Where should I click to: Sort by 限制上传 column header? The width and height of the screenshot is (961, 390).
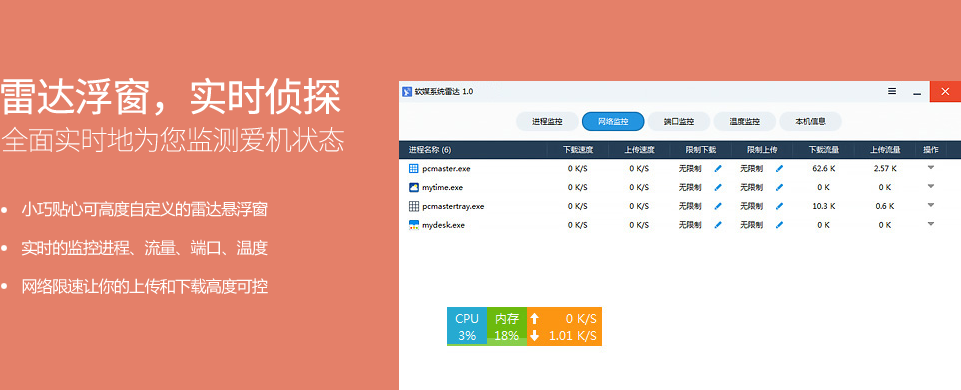click(762, 150)
